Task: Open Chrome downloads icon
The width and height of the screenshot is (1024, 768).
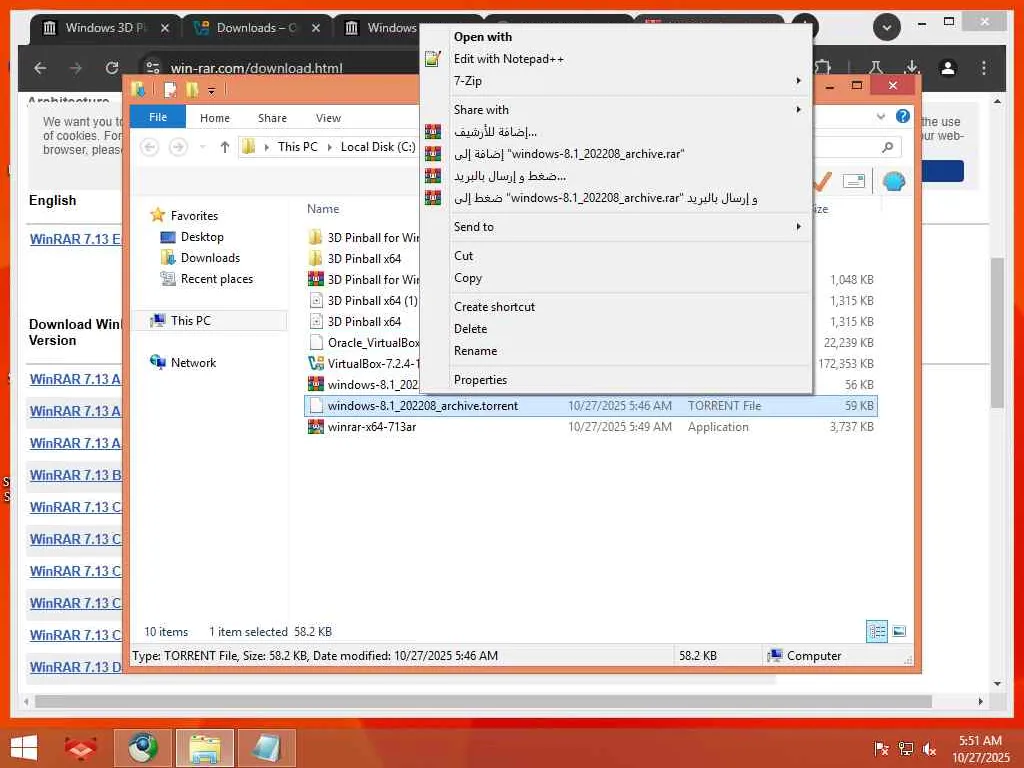Action: [912, 67]
